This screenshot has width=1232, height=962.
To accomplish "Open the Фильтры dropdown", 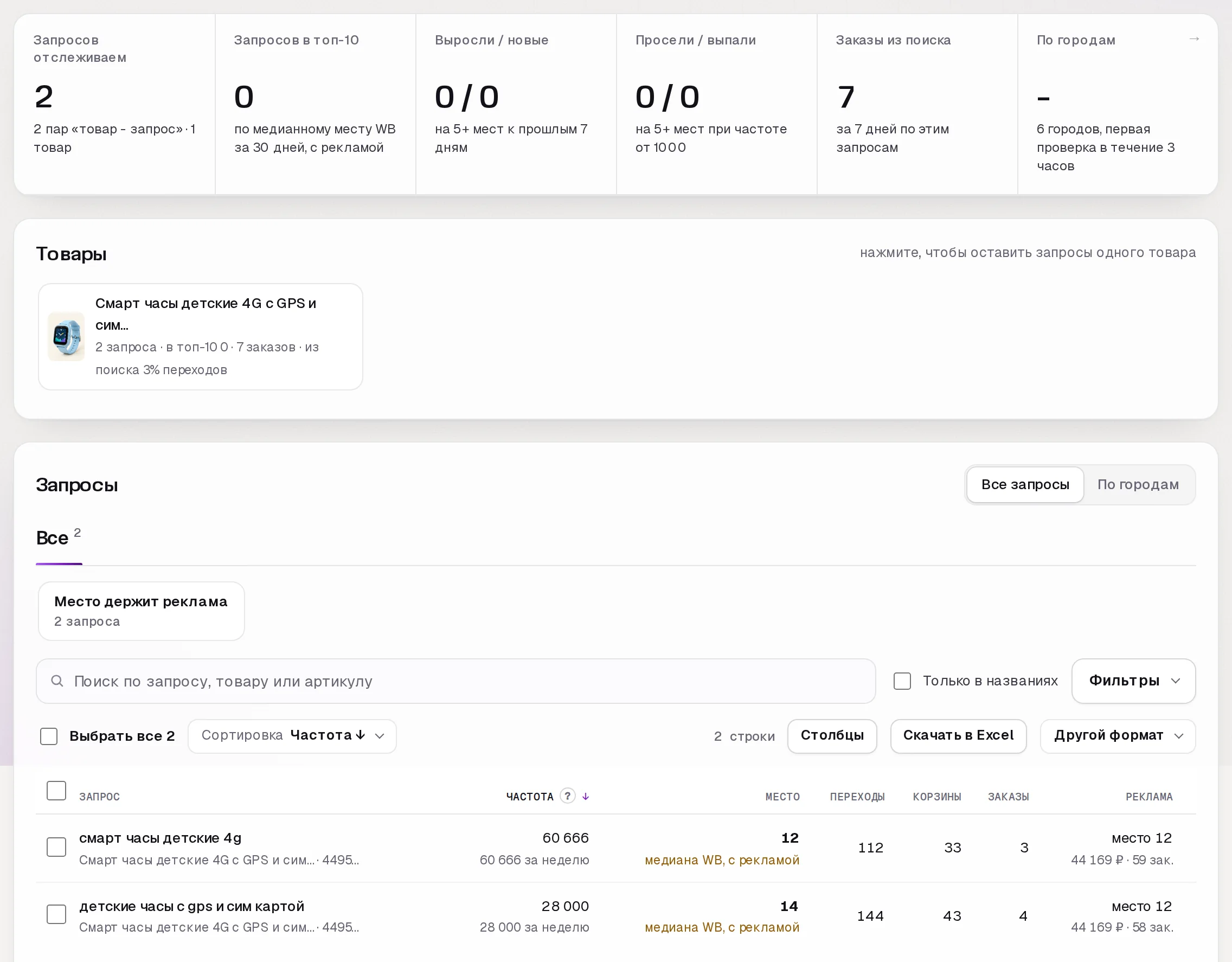I will click(1133, 681).
